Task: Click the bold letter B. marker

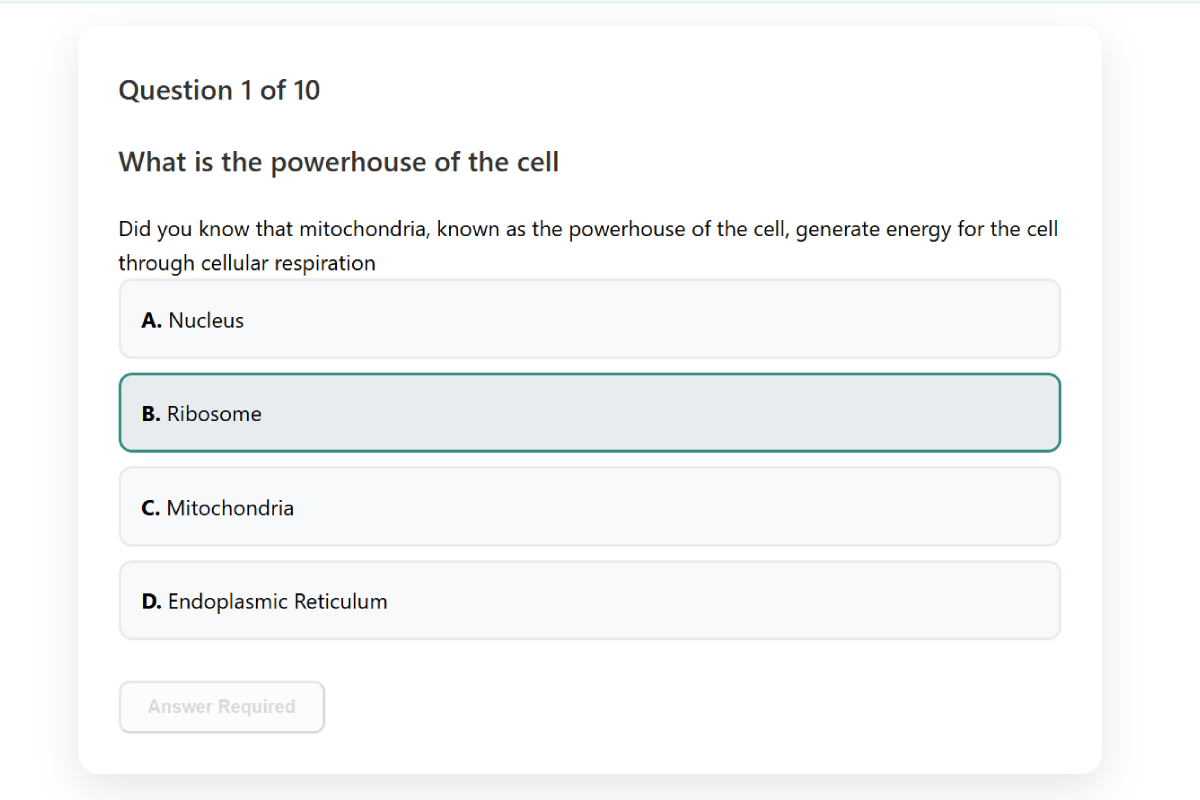Action: coord(151,414)
